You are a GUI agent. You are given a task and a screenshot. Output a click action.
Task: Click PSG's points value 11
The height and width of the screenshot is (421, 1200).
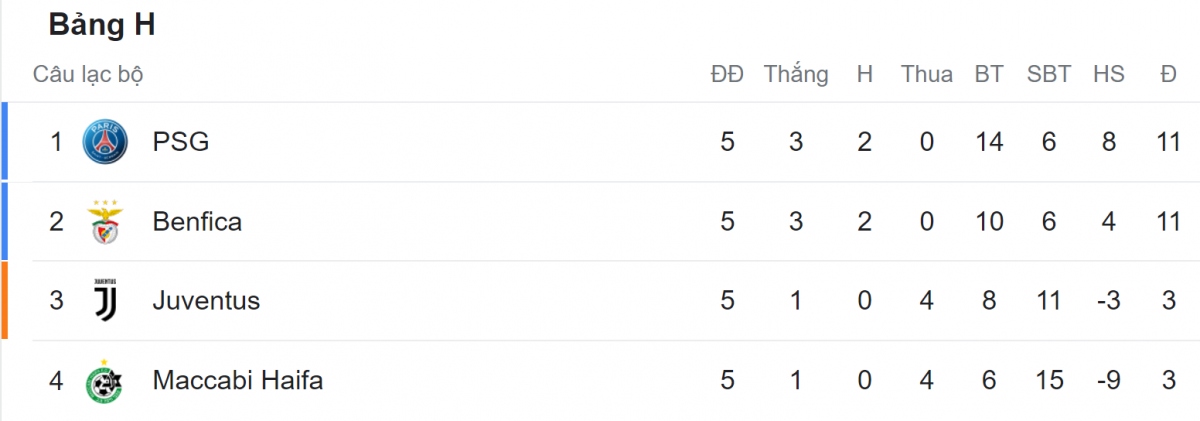[1168, 142]
